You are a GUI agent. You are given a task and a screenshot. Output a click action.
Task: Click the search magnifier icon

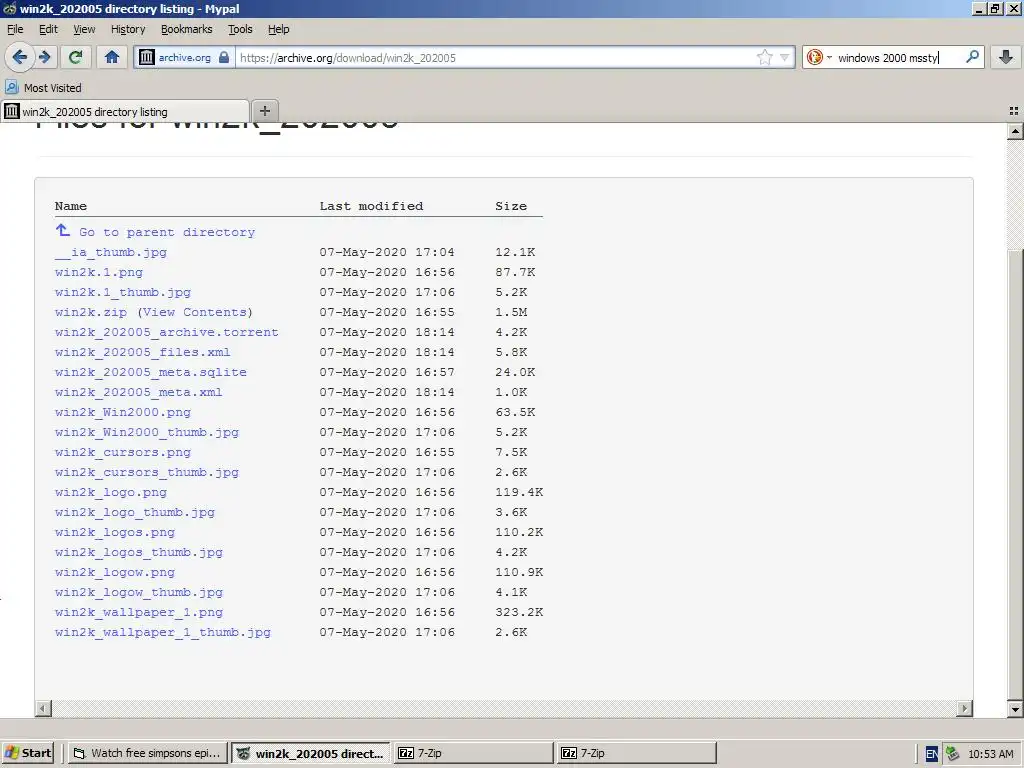pyautogui.click(x=972, y=57)
